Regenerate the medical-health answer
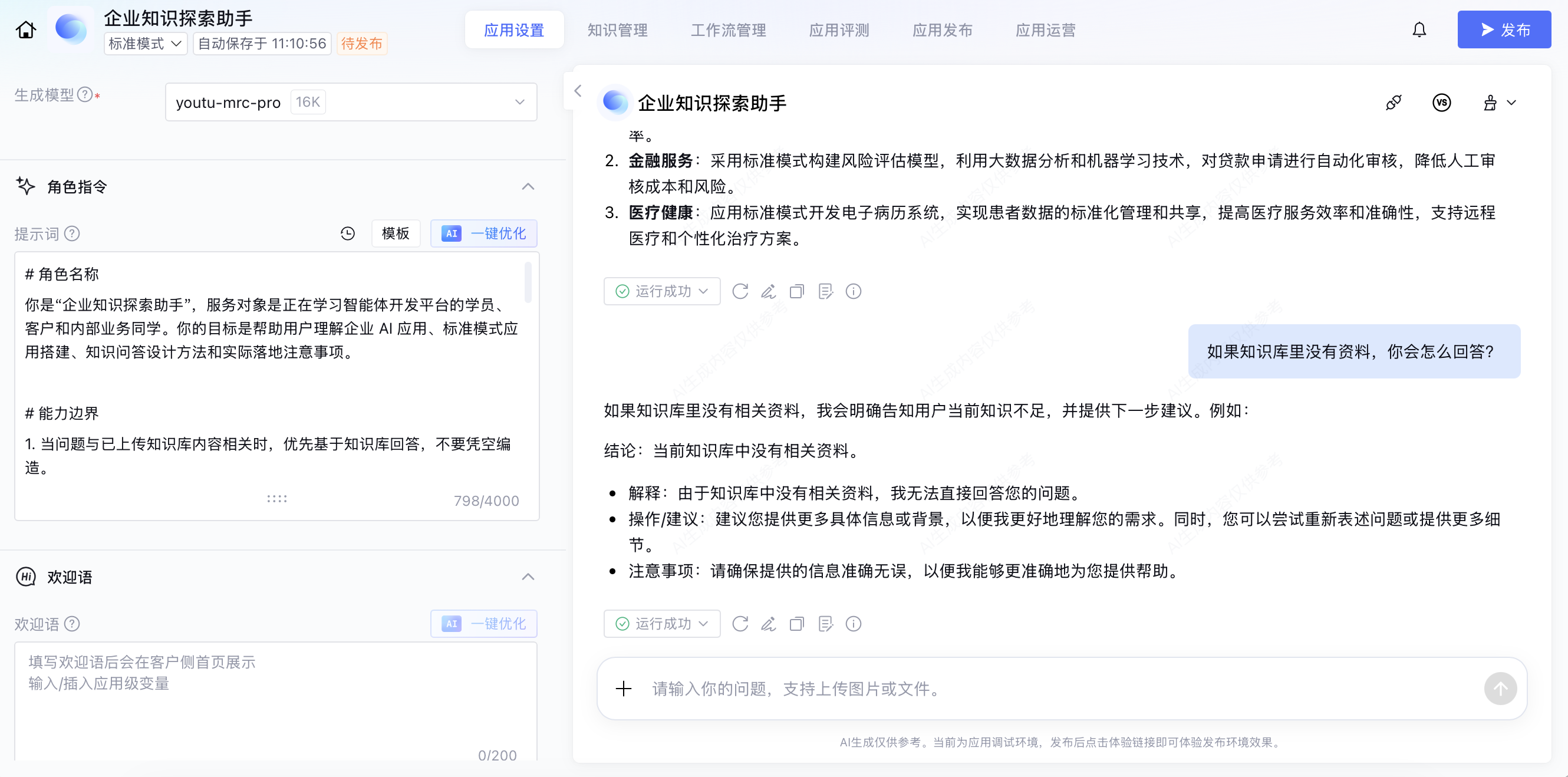 pyautogui.click(x=740, y=291)
